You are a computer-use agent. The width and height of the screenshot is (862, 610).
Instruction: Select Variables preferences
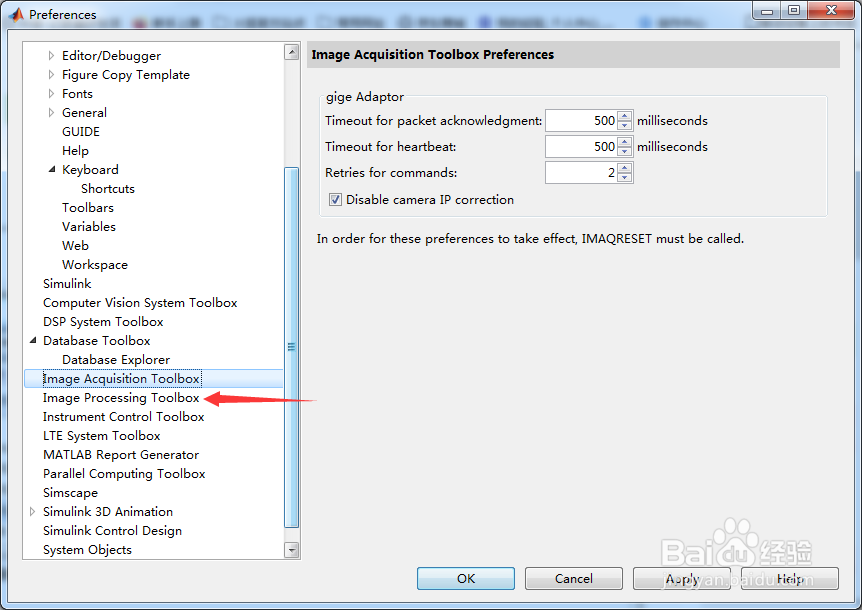[x=89, y=226]
